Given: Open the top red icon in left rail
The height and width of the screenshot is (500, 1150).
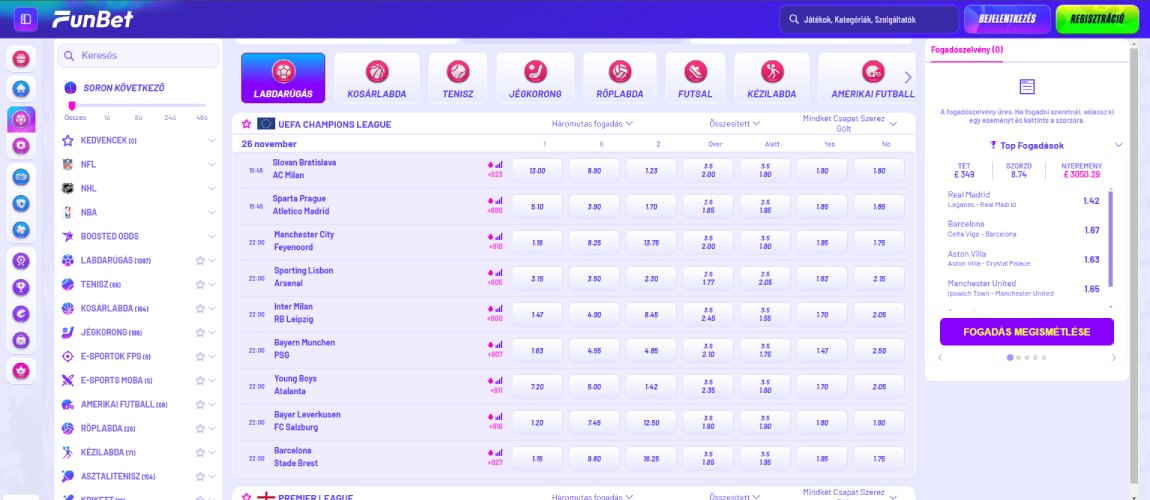Looking at the screenshot, I should pyautogui.click(x=21, y=59).
